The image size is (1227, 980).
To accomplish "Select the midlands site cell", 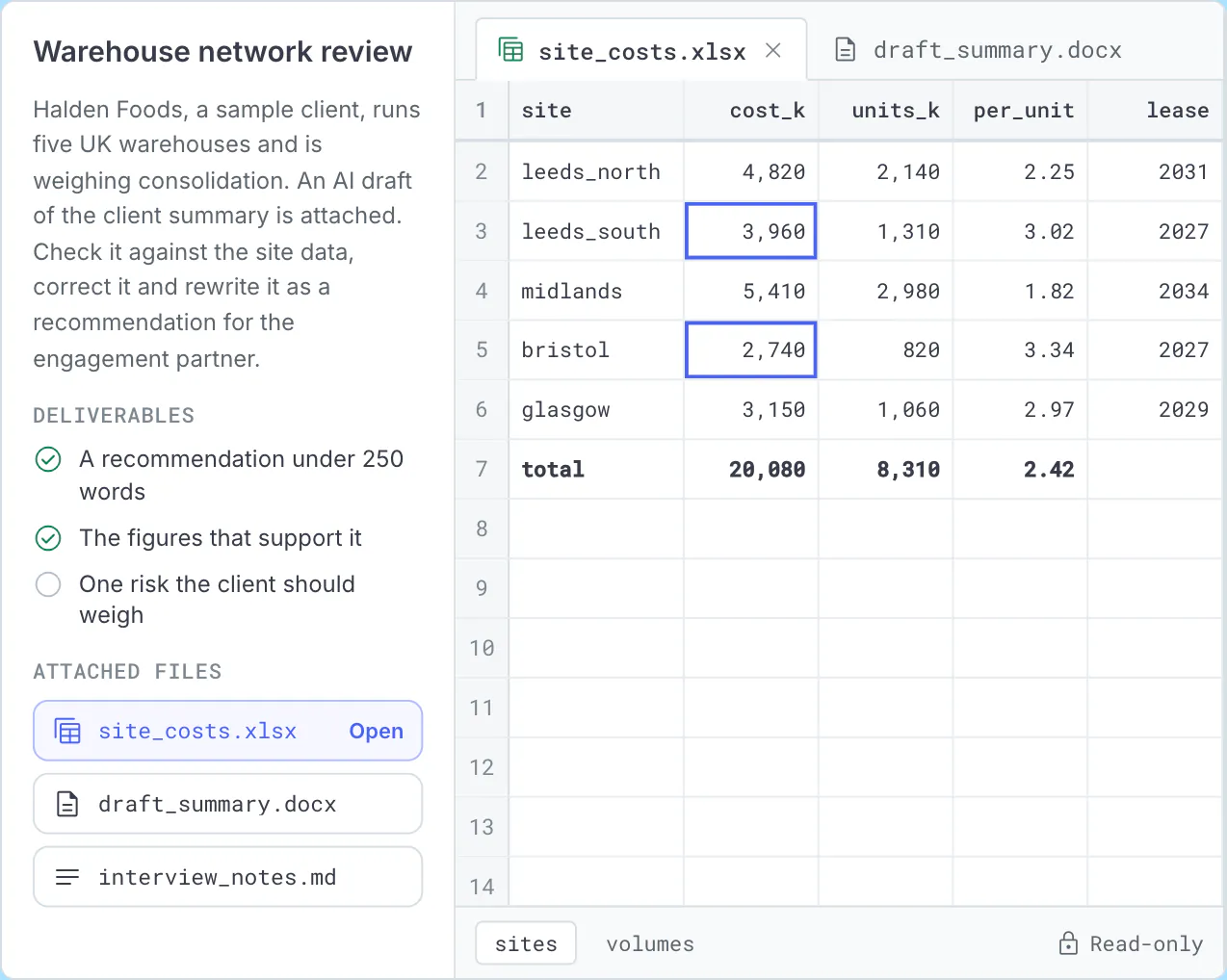I will point(596,291).
